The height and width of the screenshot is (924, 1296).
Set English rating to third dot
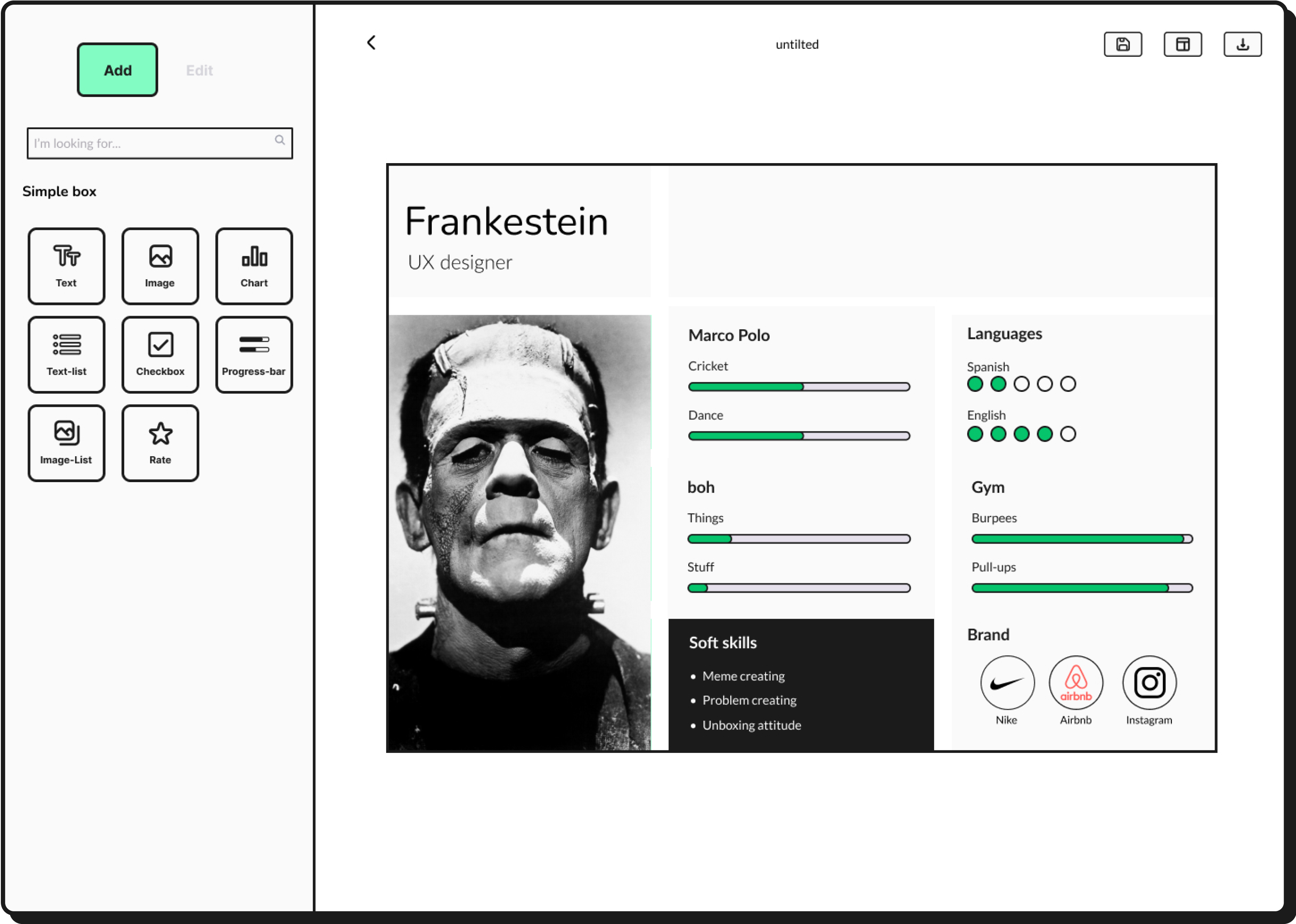coord(1022,434)
